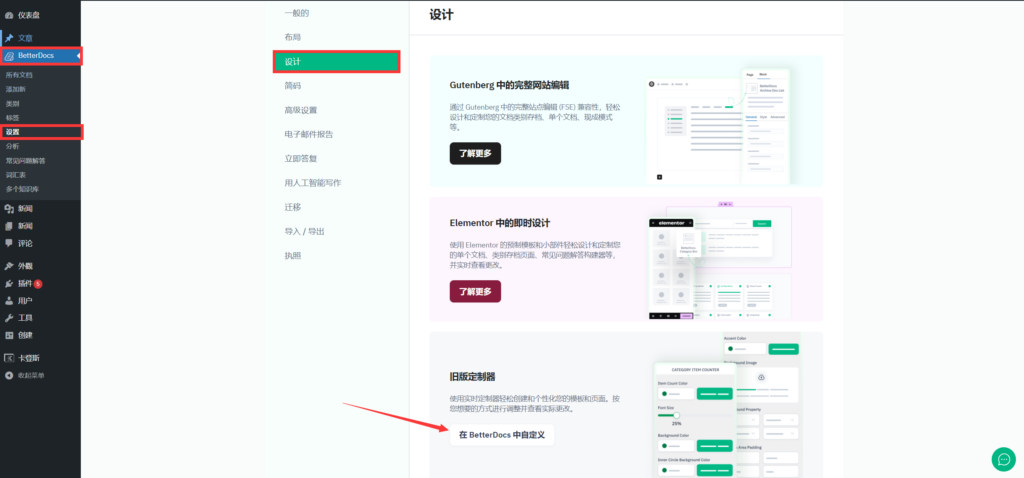
Task: Open 添加新 under BetterDocs
Action: click(x=16, y=89)
